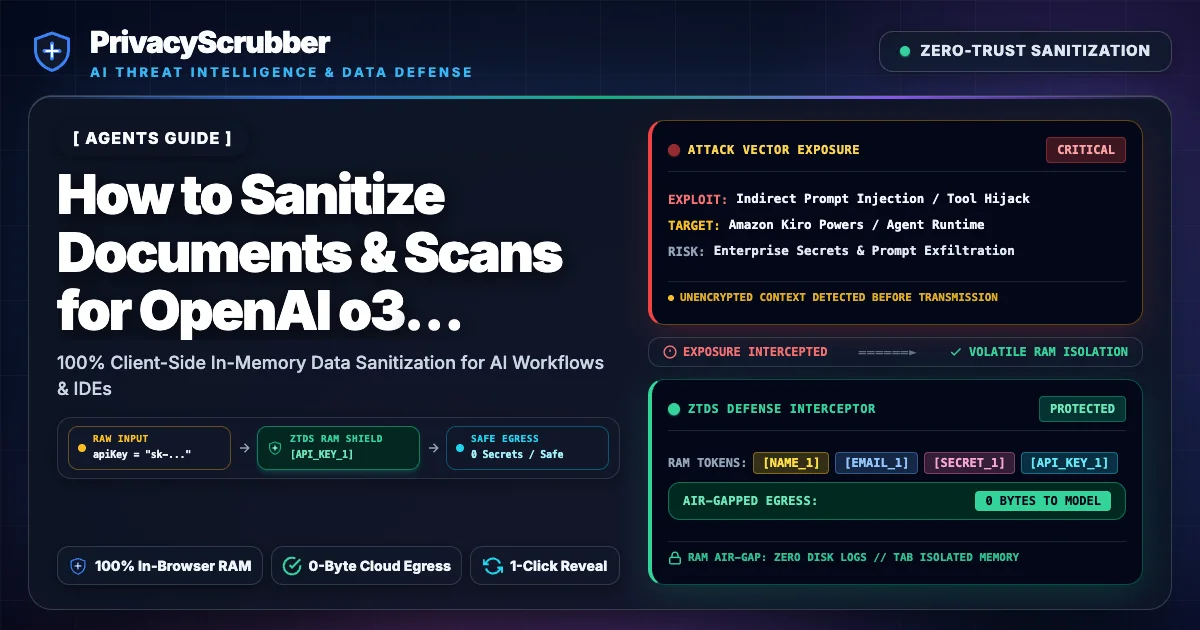Click the 0 BYTES TO MODEL badge

tap(1043, 501)
